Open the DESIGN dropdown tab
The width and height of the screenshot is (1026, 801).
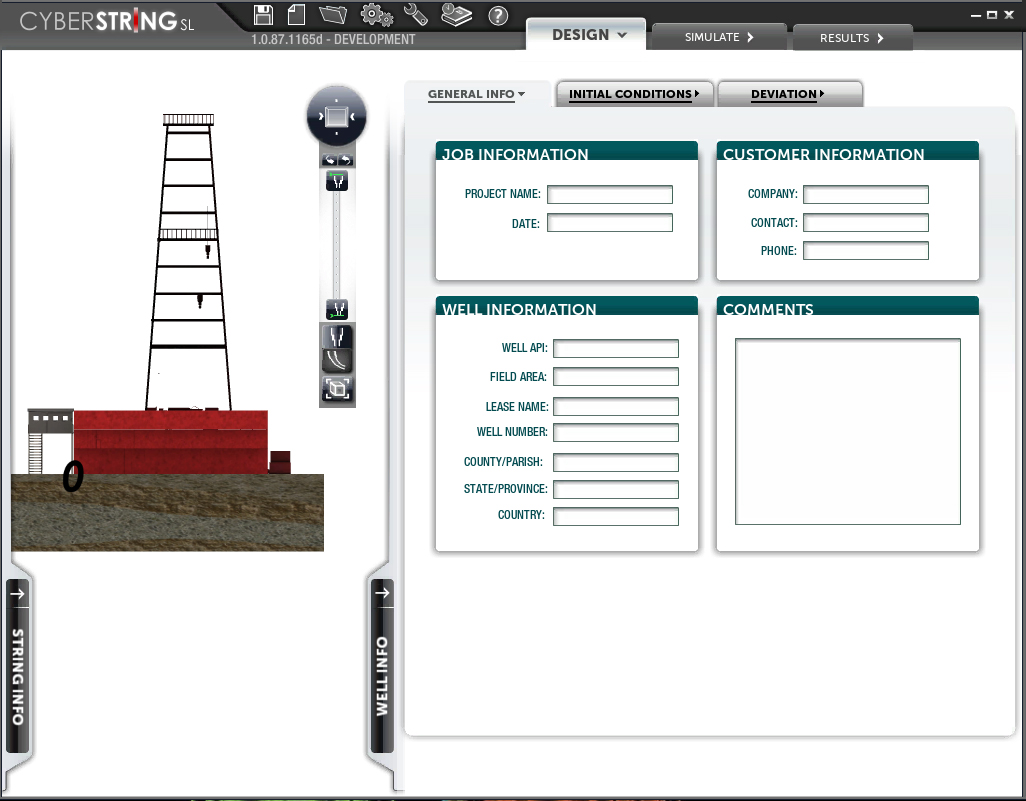[588, 35]
